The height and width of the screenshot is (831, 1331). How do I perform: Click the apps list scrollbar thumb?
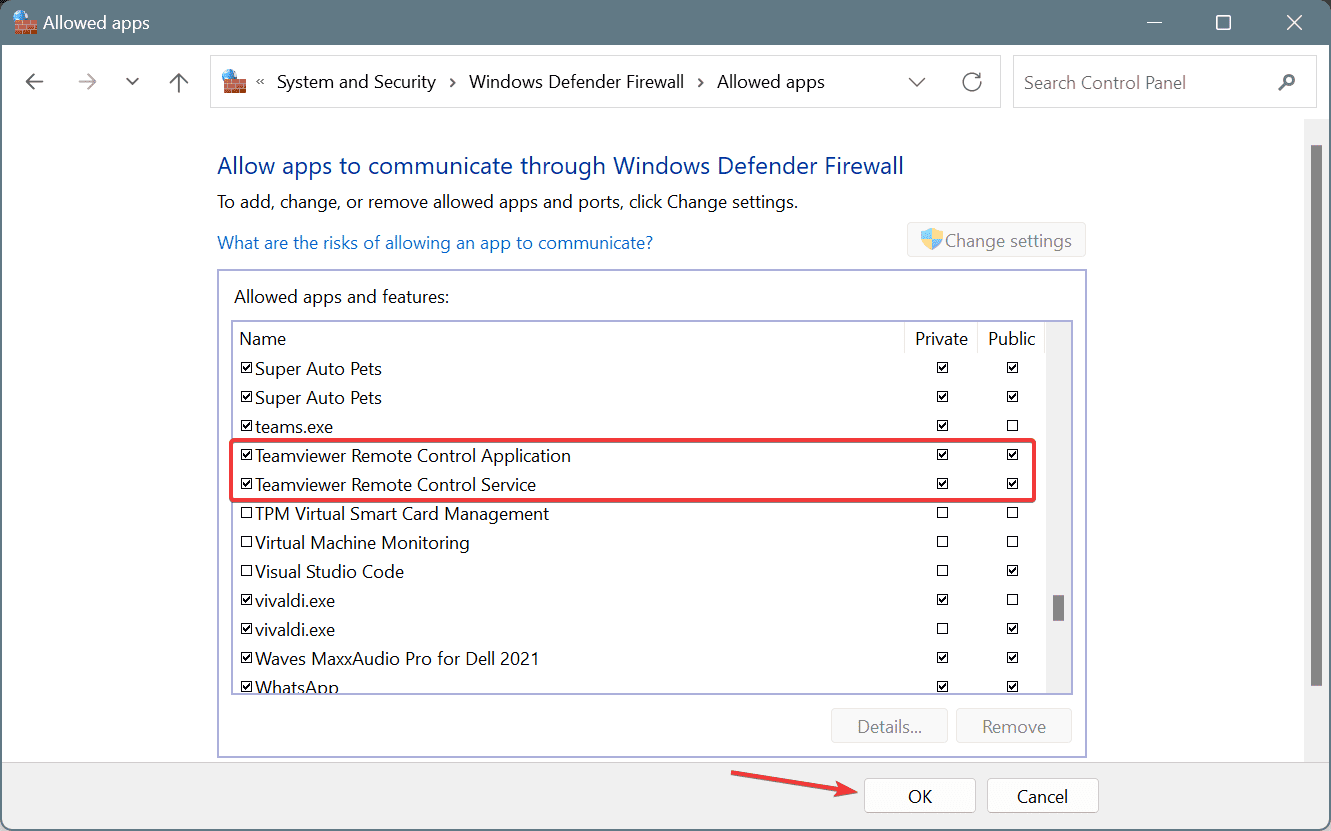(1058, 608)
